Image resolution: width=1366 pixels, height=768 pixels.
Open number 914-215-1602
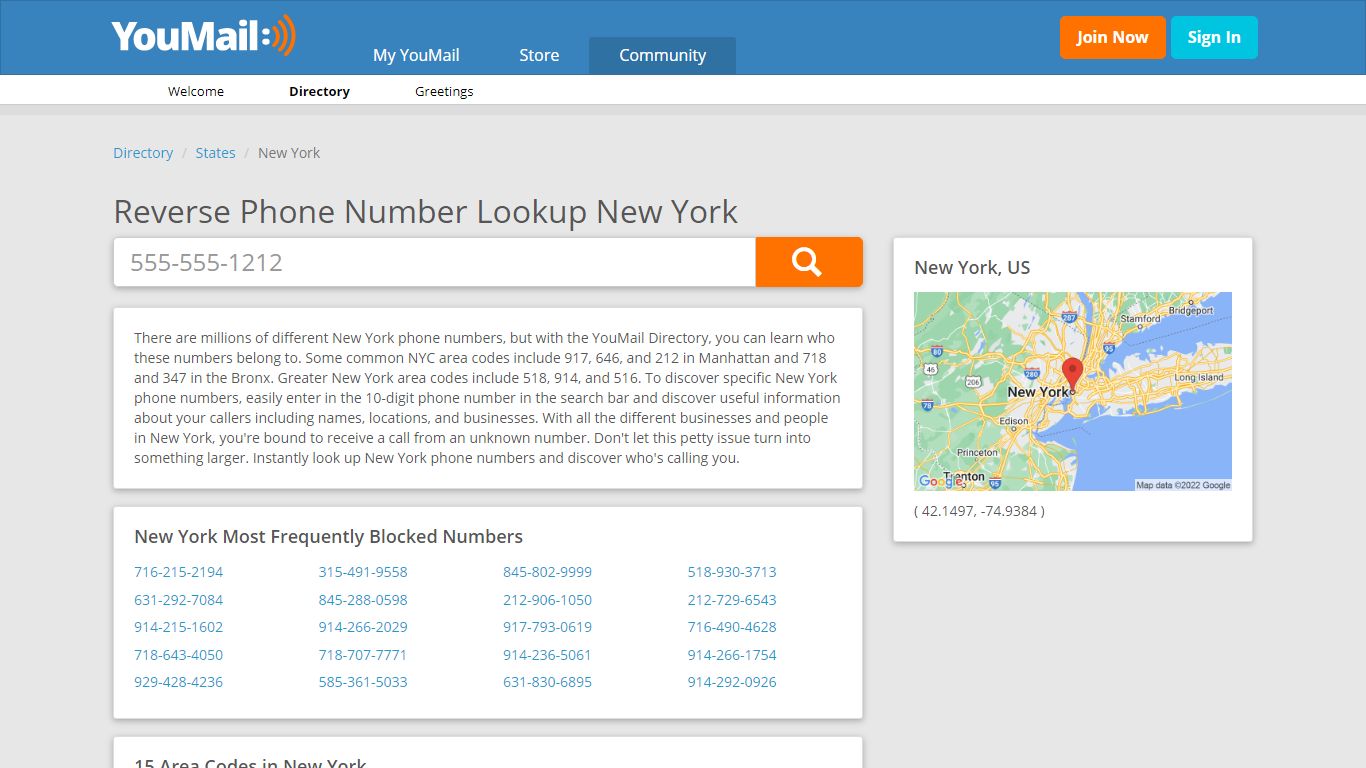click(178, 627)
